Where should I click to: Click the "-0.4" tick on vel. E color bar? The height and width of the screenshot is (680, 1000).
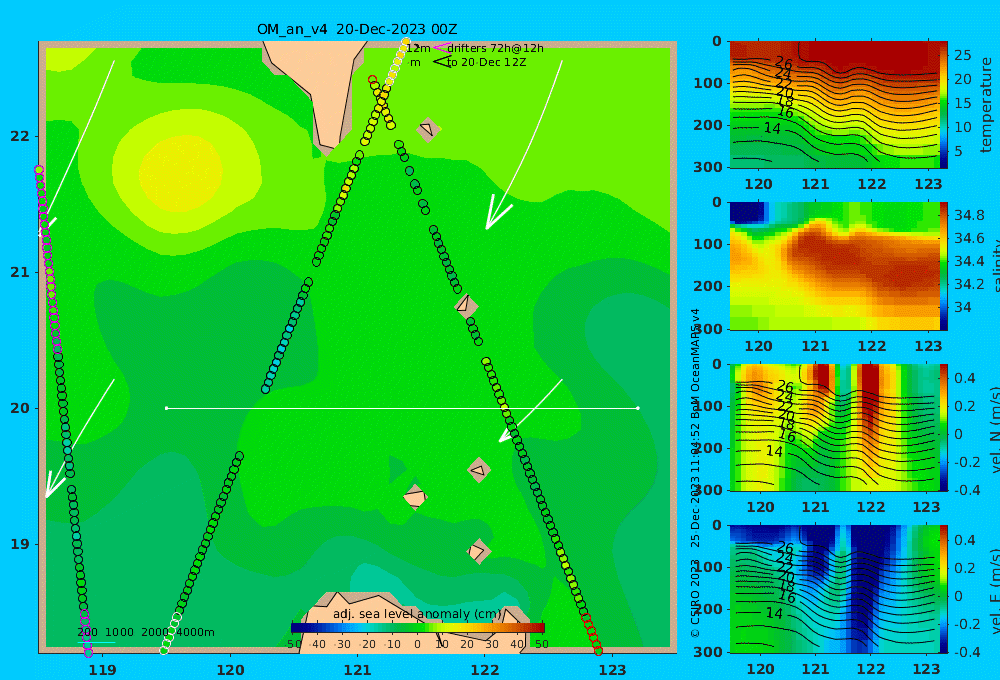(966, 651)
